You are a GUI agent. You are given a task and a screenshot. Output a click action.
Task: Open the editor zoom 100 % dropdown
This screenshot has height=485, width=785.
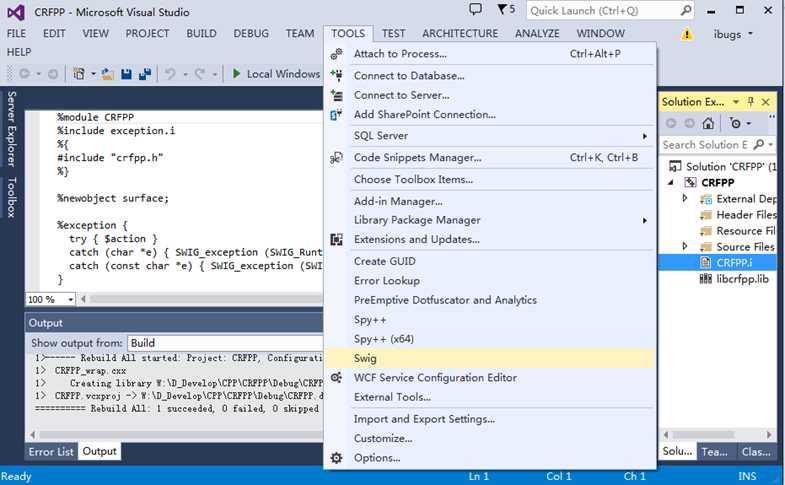(71, 299)
